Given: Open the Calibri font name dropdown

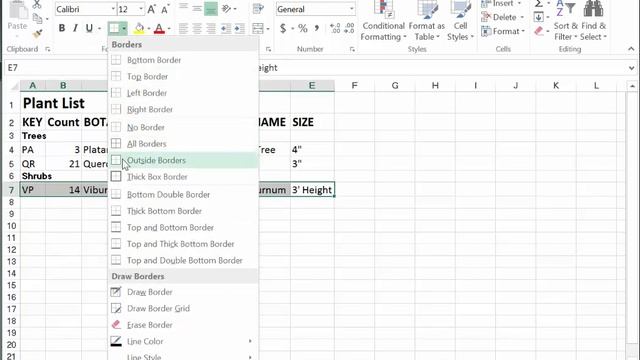Looking at the screenshot, I should [x=113, y=9].
